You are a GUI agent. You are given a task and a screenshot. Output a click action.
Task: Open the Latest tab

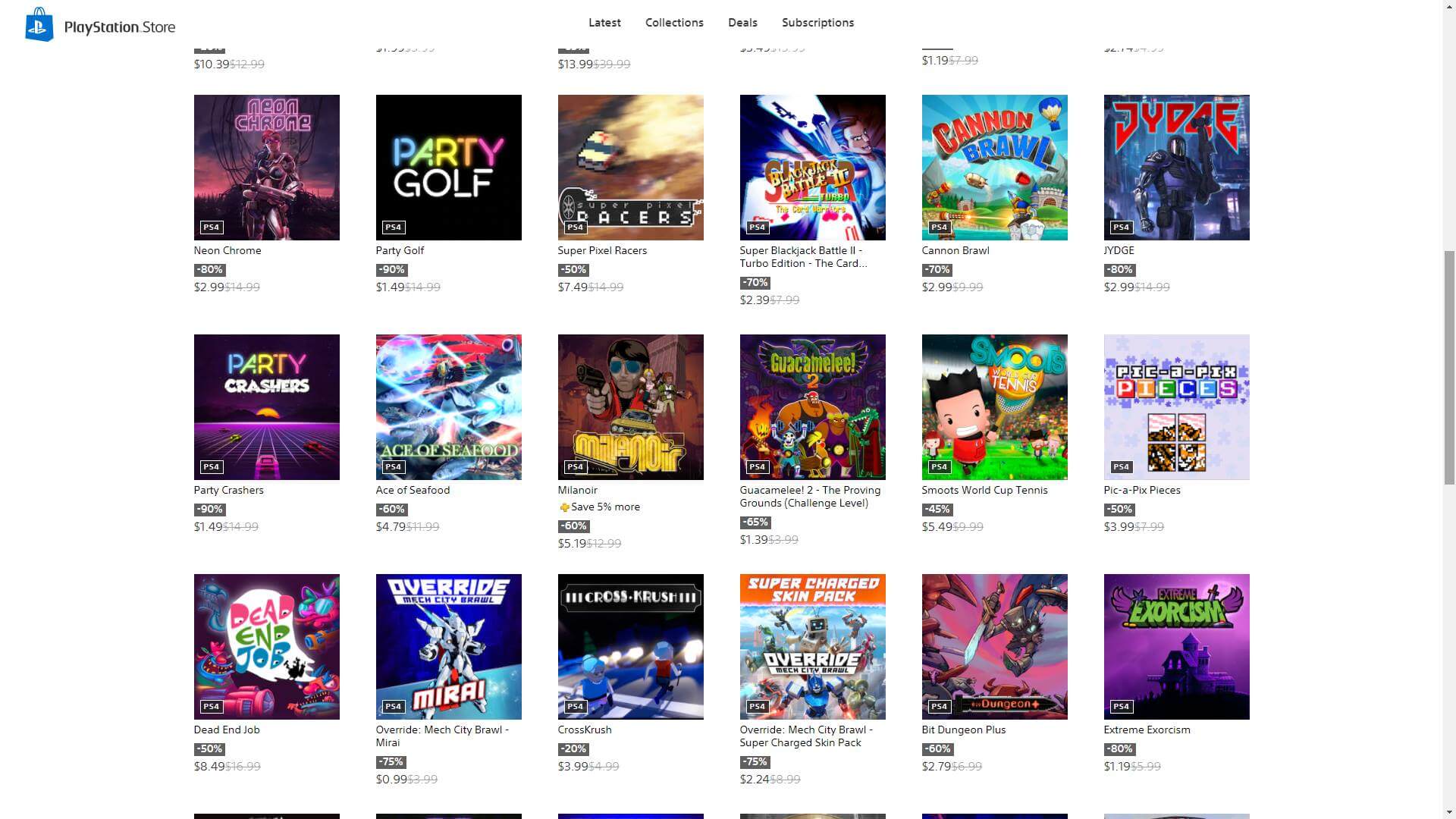point(604,23)
